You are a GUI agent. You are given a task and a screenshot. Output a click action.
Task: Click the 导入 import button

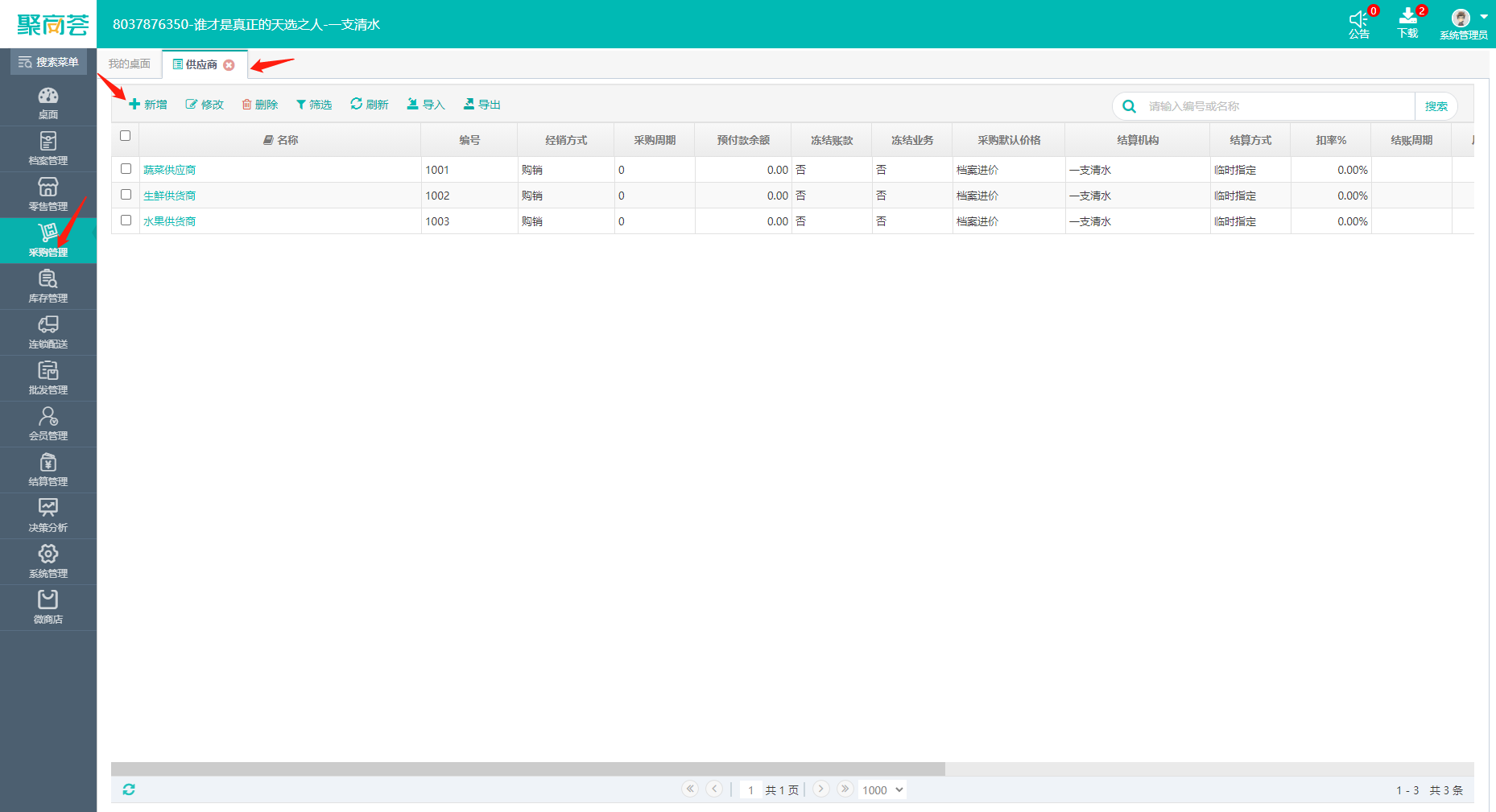pos(426,105)
